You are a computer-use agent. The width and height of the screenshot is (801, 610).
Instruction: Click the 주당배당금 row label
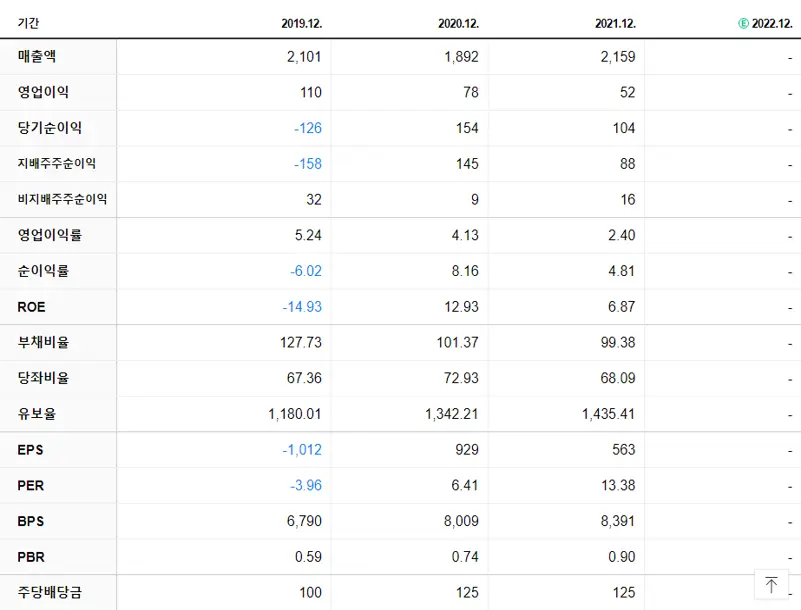point(50,593)
